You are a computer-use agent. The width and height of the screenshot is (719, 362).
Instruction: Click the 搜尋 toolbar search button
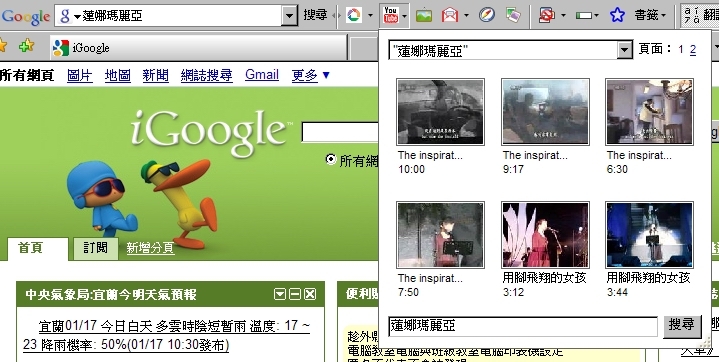315,15
